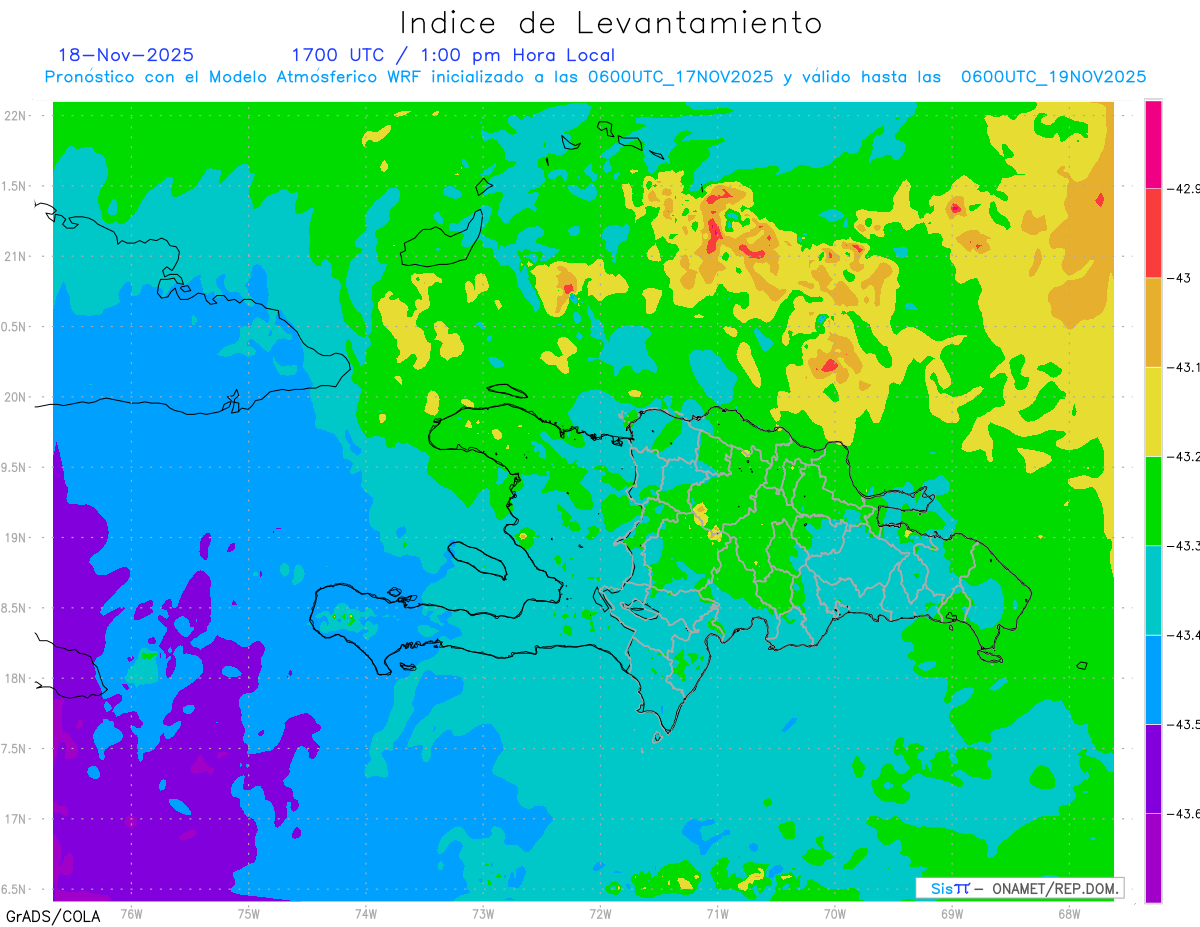This screenshot has height=927, width=1200.
Task: Click the magenta top segment of the color scale
Action: (1153, 144)
